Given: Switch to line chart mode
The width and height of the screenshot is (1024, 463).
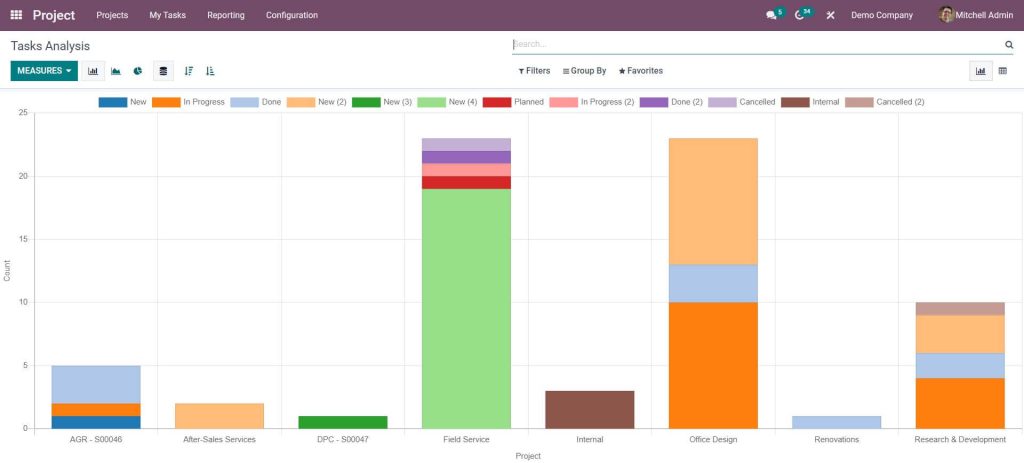Looking at the screenshot, I should coord(116,71).
